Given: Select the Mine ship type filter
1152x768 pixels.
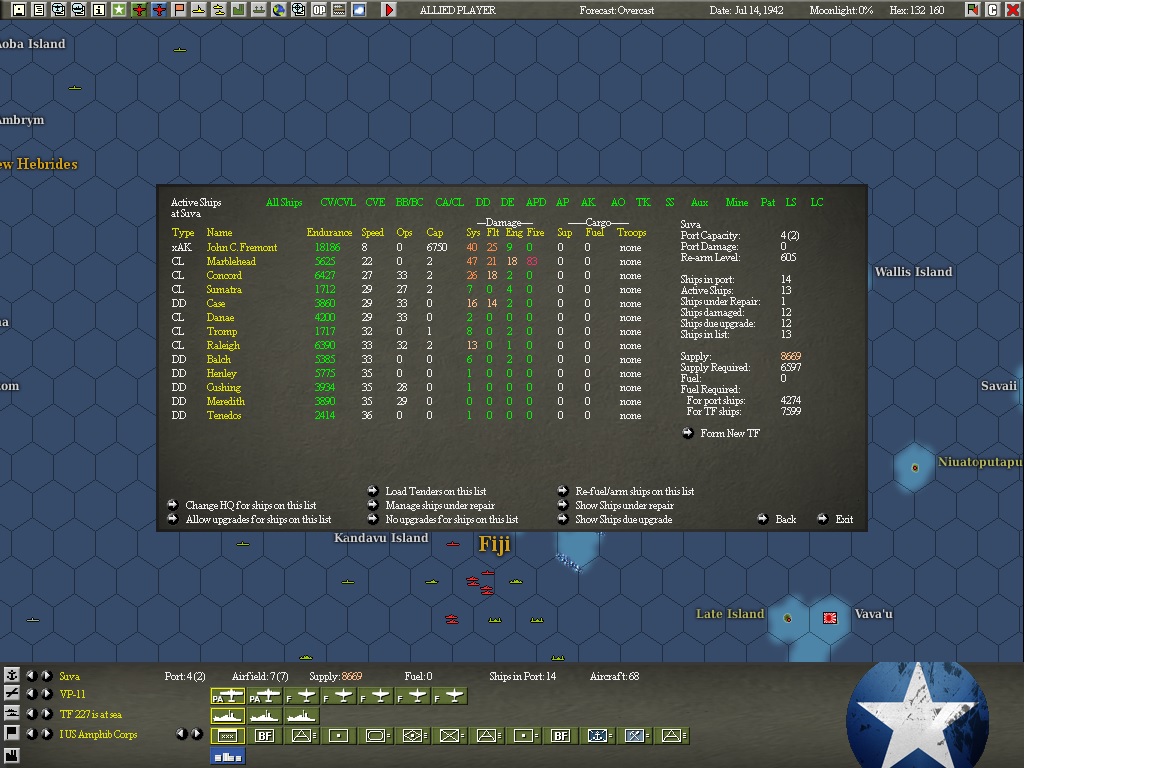Looking at the screenshot, I should [x=737, y=202].
